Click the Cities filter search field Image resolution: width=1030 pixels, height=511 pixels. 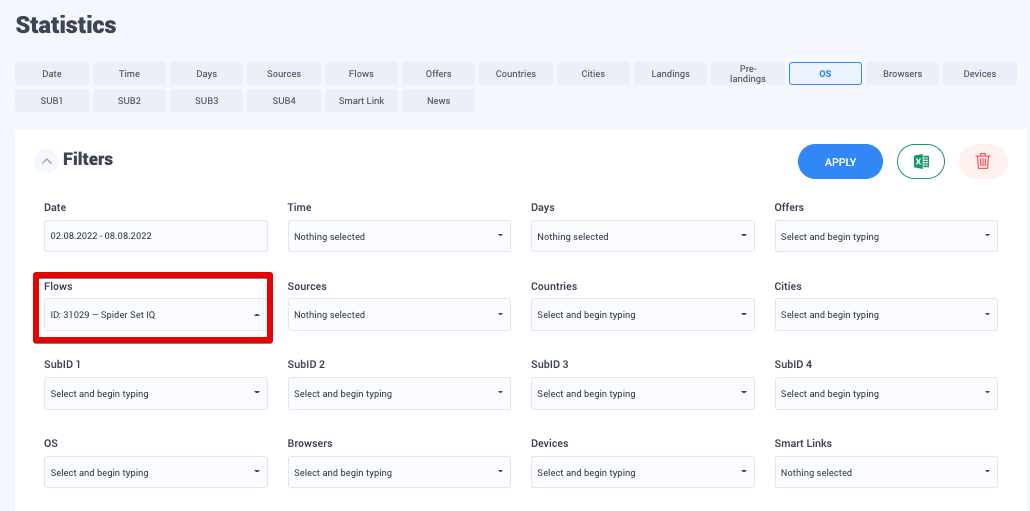pyautogui.click(x=885, y=315)
